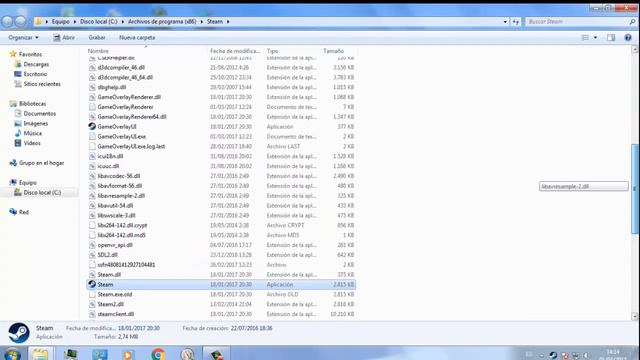Click the Vídeos library icon
640x360 pixels.
[18, 143]
